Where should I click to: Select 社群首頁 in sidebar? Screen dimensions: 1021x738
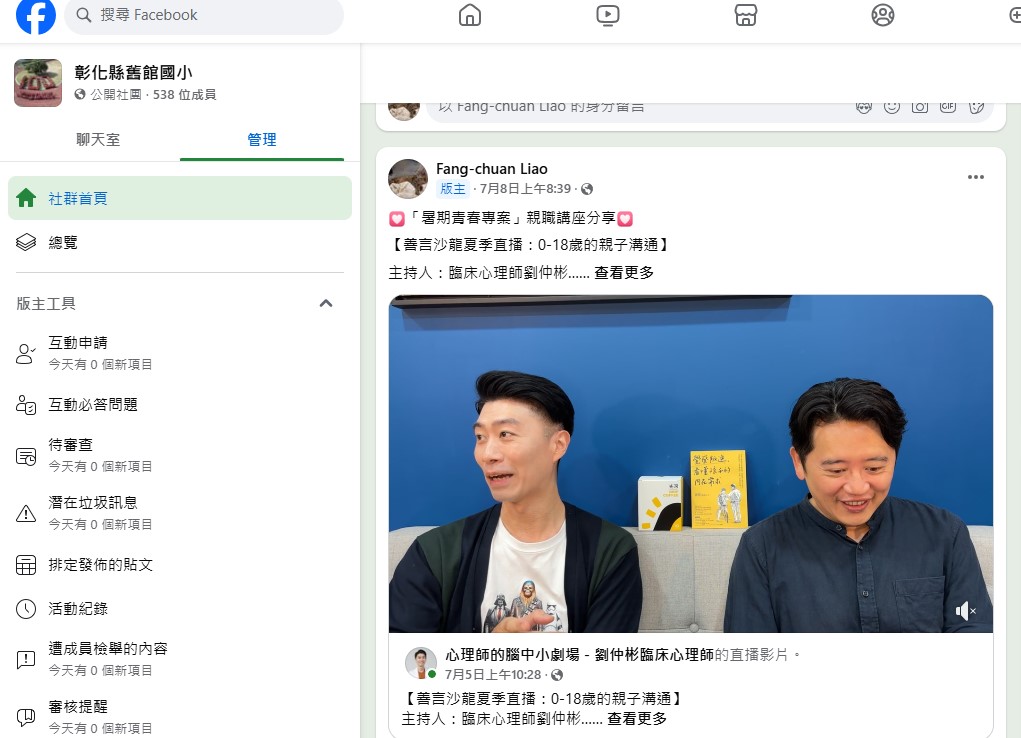tap(180, 198)
